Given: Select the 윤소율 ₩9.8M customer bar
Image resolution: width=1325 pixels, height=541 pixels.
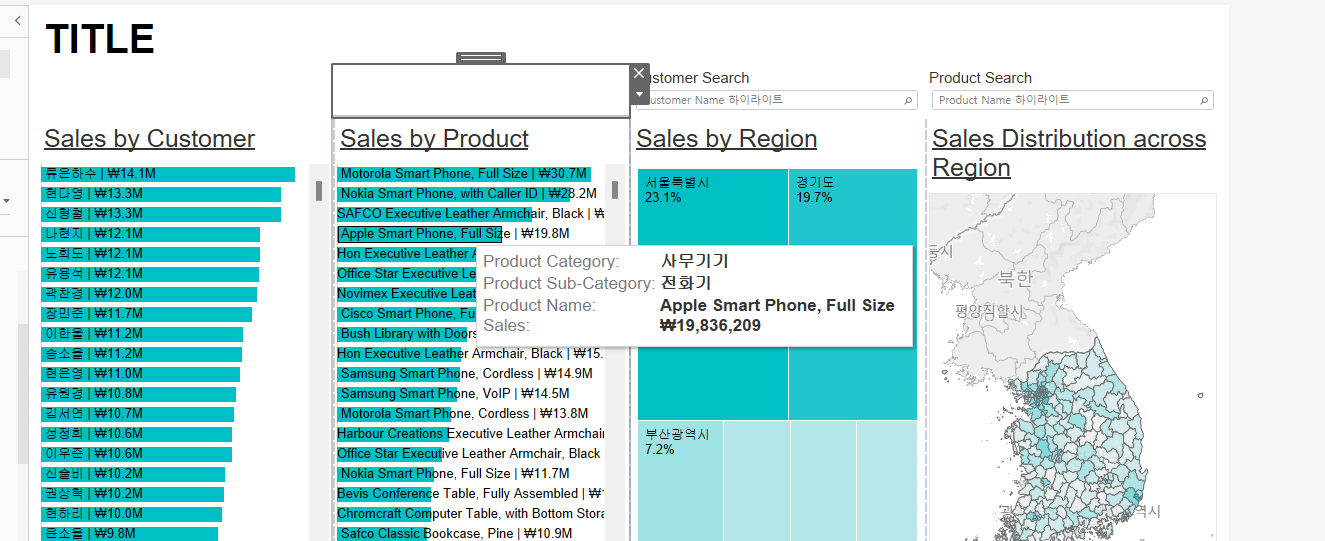Looking at the screenshot, I should (129, 534).
